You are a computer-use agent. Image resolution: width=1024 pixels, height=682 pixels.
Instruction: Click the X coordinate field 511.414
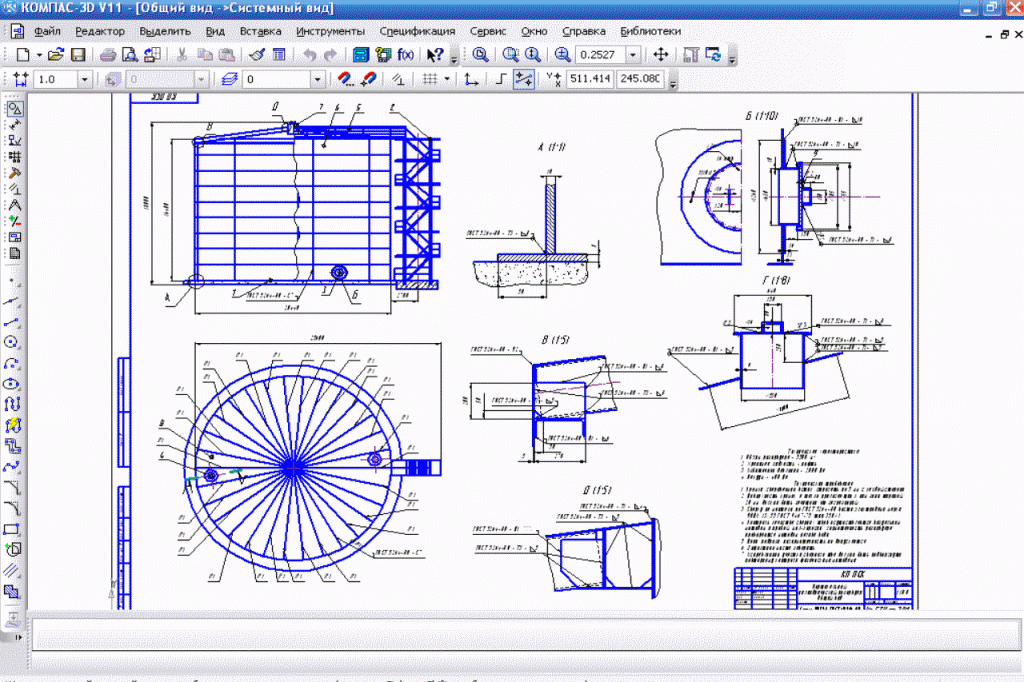(x=590, y=79)
